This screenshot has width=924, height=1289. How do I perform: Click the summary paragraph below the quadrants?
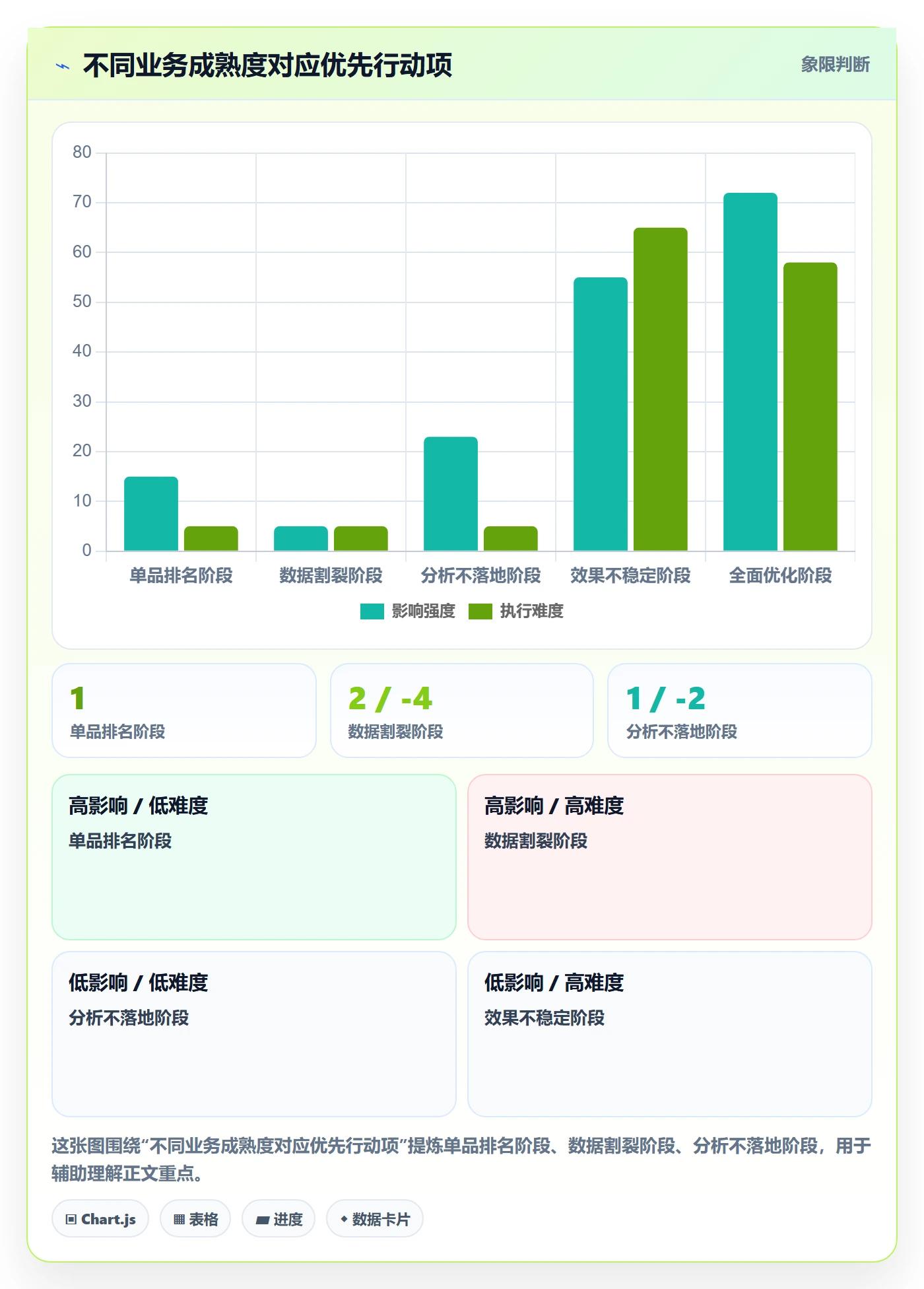tap(461, 1160)
